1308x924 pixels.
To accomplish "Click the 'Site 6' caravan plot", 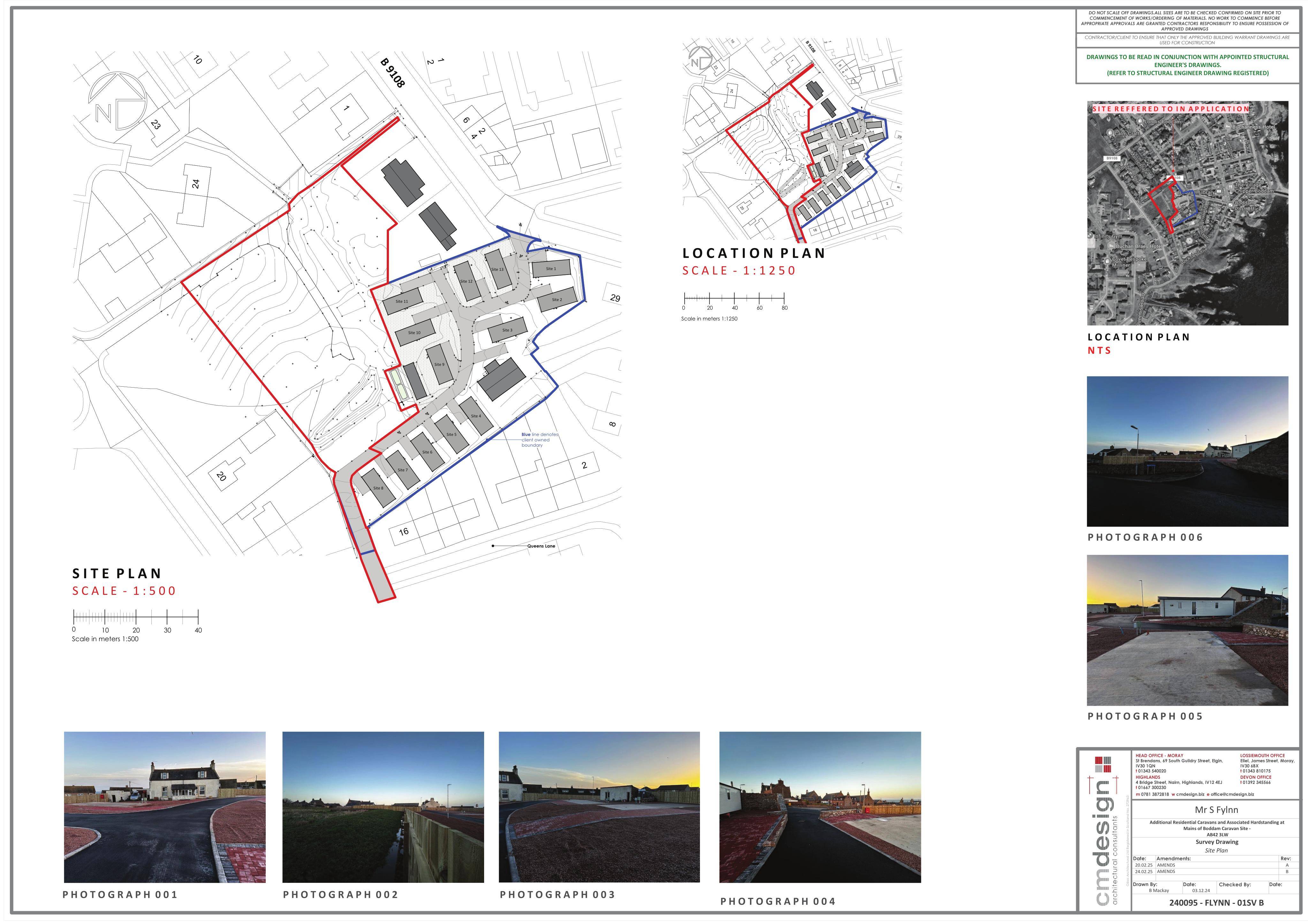I will pyautogui.click(x=427, y=452).
